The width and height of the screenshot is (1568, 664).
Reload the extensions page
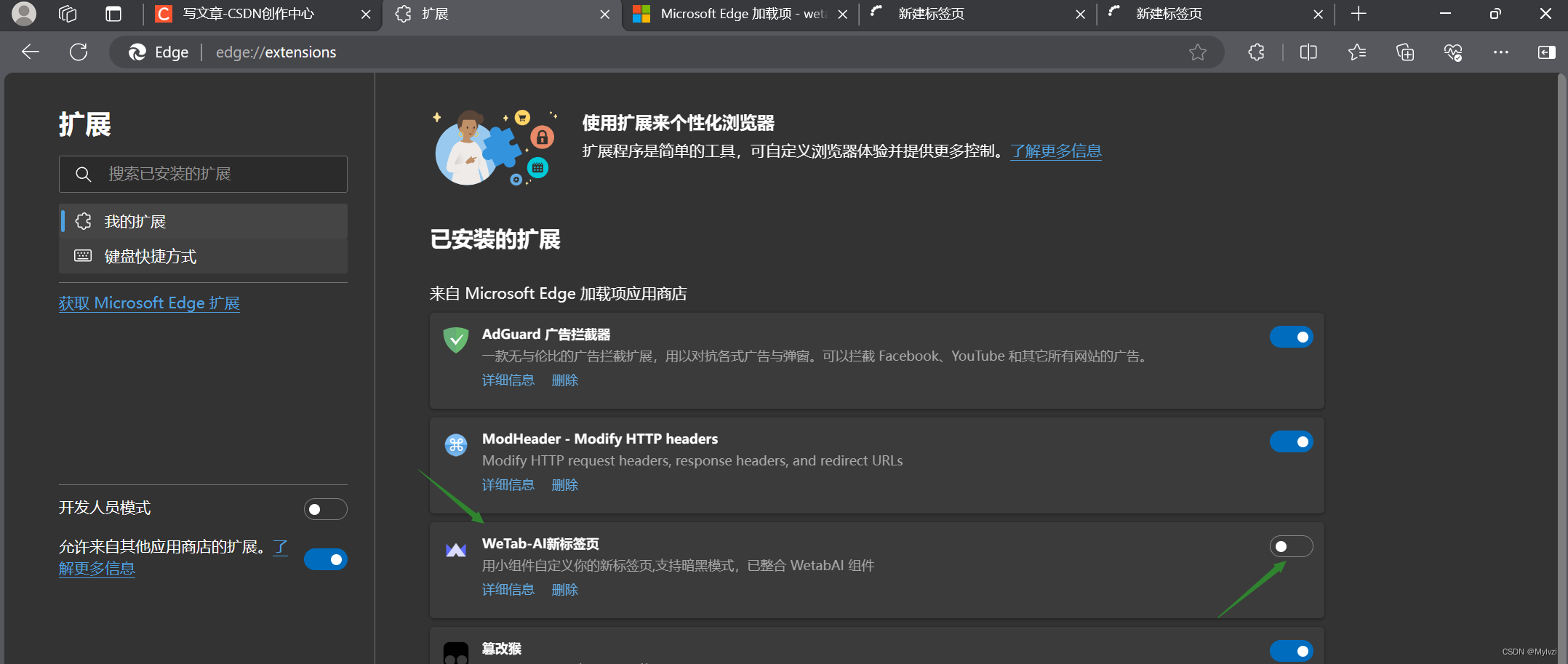pyautogui.click(x=79, y=52)
